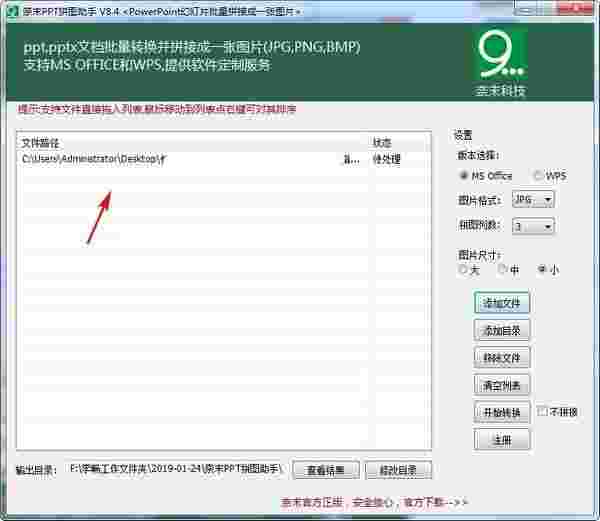The image size is (600, 521).
Task: Click the 添加文件 button
Action: coord(502,303)
